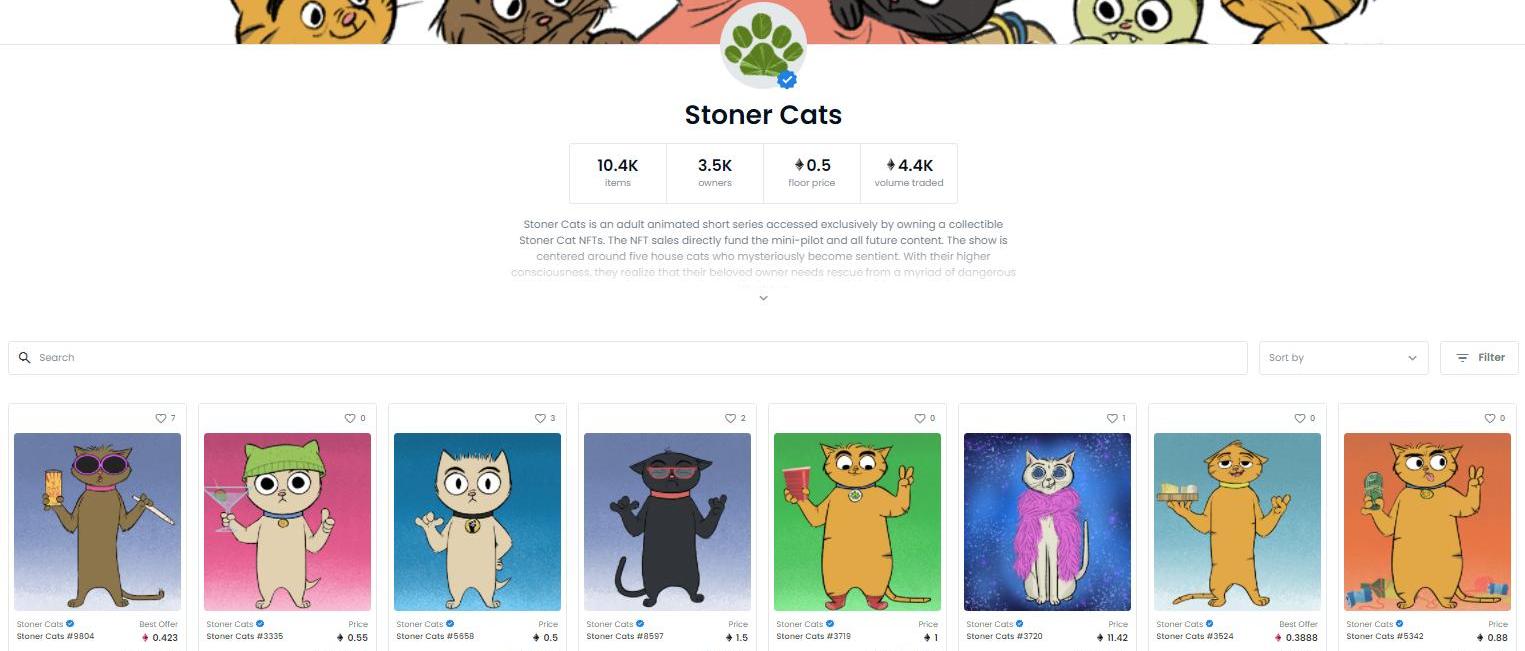
Task: Select the 3.5K owners stat
Action: tap(715, 173)
